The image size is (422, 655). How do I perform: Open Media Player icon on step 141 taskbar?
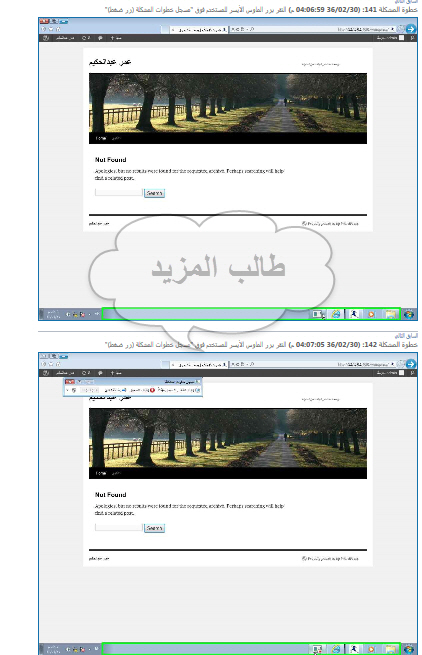pos(371,314)
